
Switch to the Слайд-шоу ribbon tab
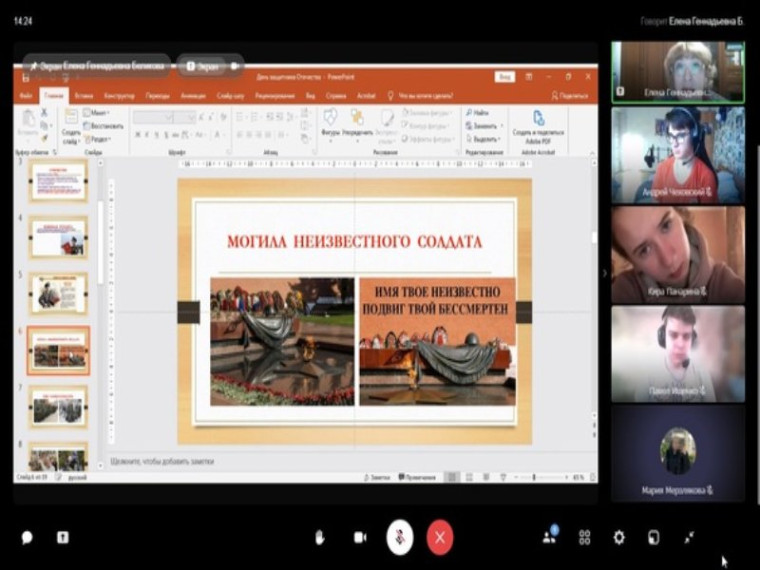point(230,95)
